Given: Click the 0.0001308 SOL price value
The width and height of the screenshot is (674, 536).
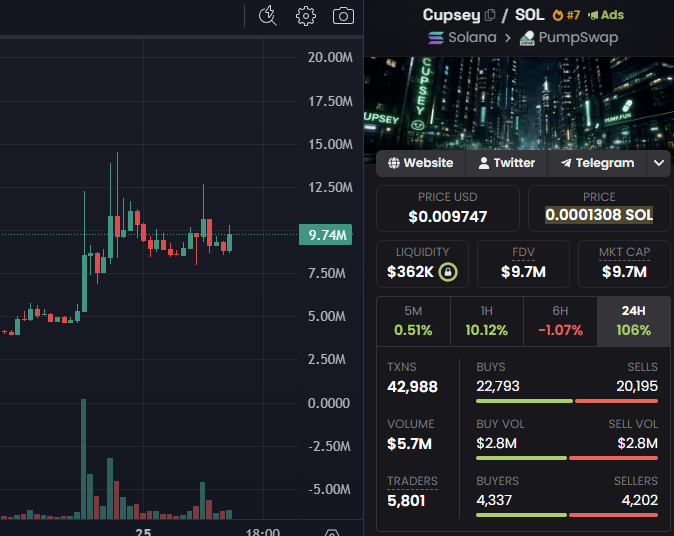Looking at the screenshot, I should click(x=599, y=214).
